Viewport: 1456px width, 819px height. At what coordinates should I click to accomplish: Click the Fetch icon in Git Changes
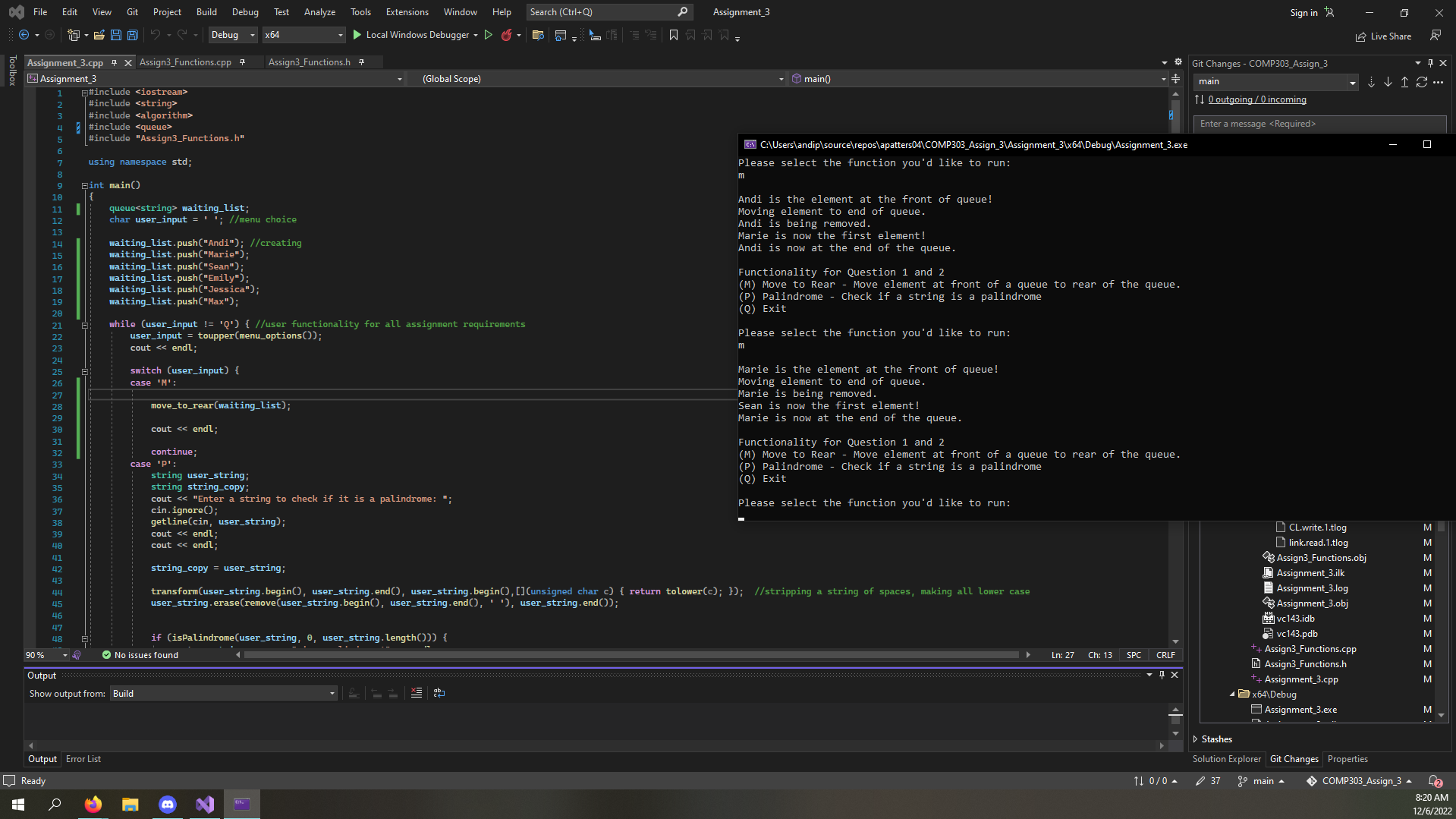(x=1371, y=82)
